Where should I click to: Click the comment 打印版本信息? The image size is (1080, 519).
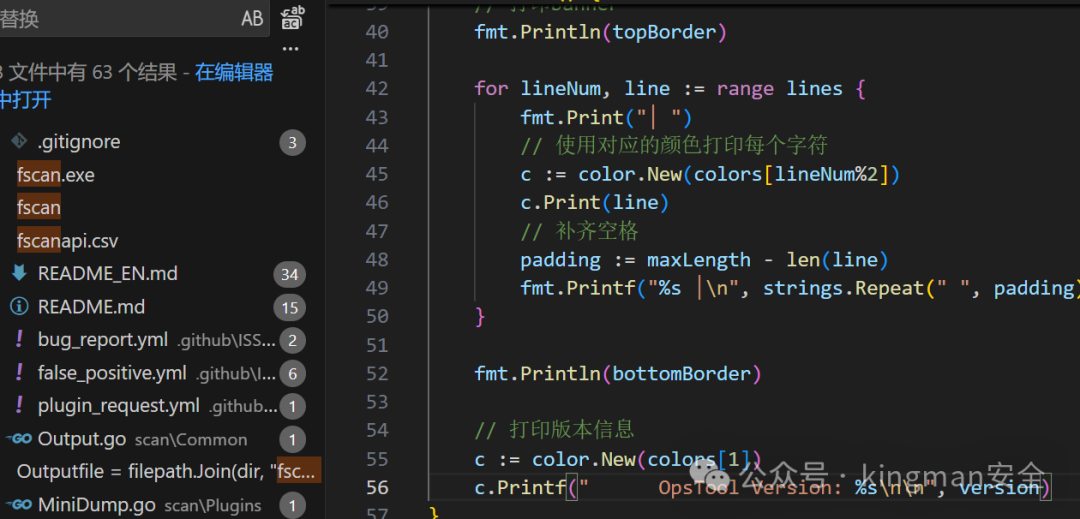point(554,430)
